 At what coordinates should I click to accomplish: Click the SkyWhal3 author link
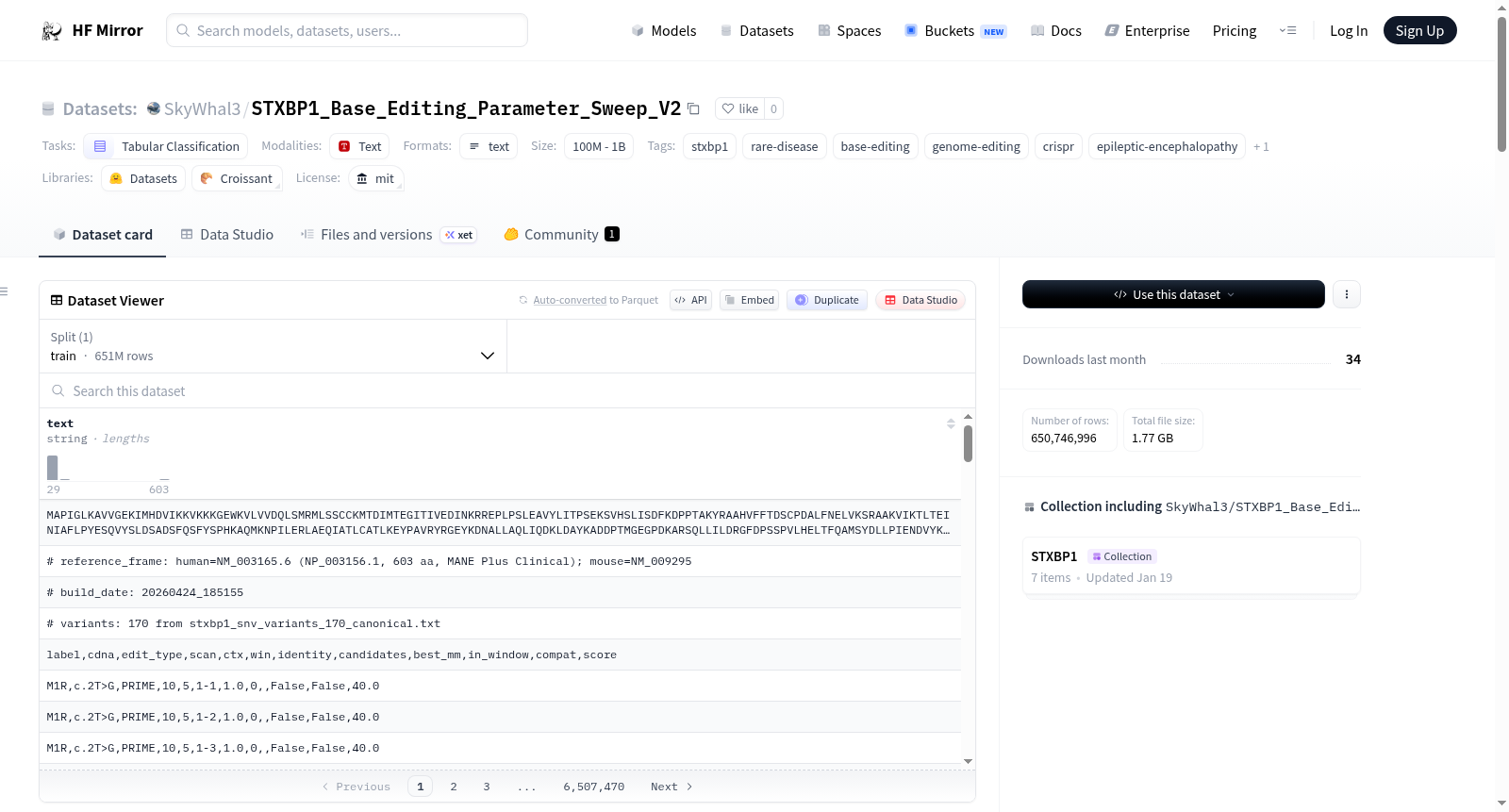click(x=202, y=108)
